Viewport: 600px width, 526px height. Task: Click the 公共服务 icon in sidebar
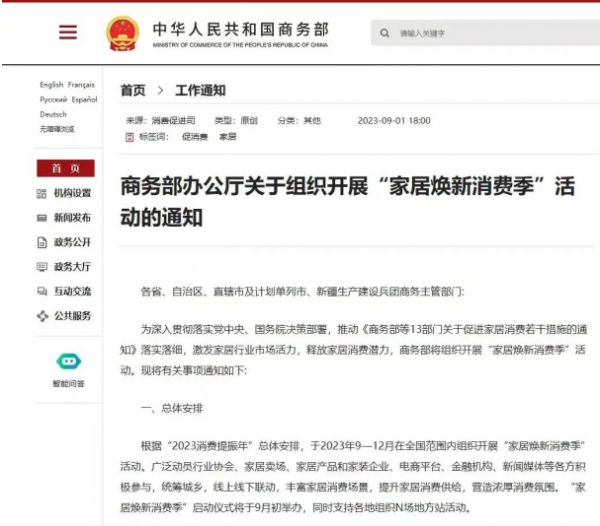tap(42, 316)
